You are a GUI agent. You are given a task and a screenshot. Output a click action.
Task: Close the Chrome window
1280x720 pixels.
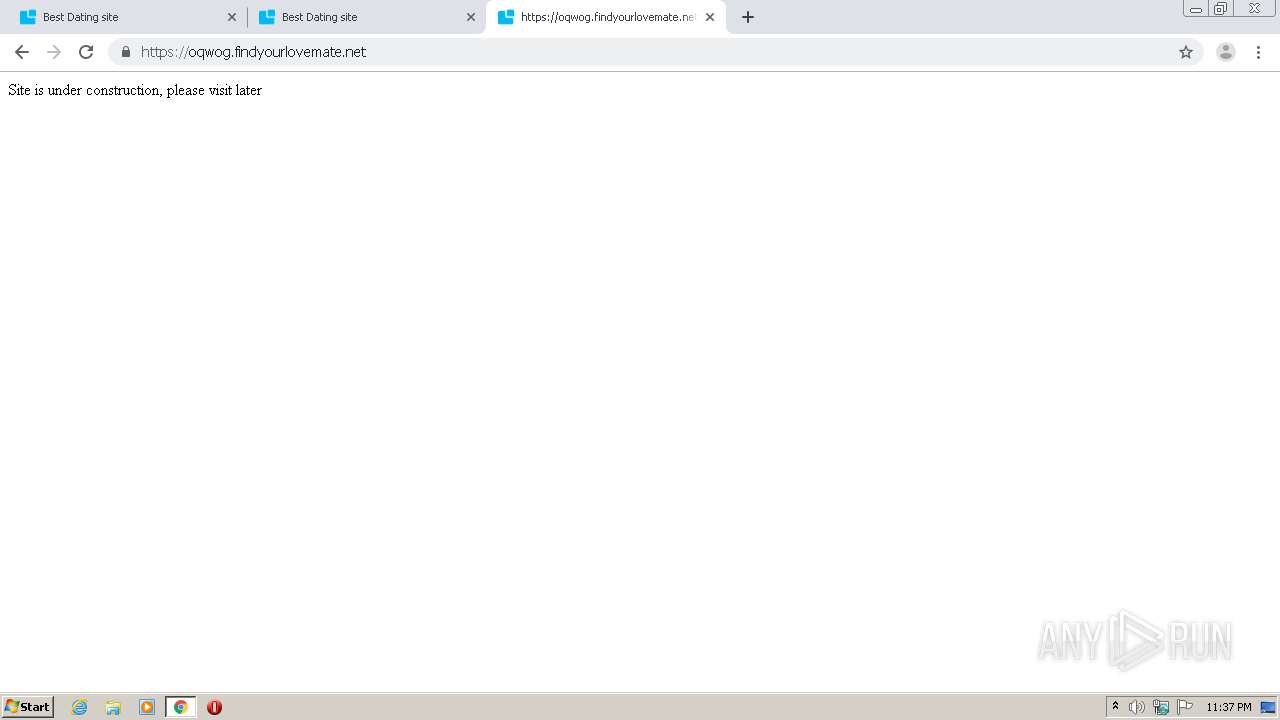[1254, 9]
